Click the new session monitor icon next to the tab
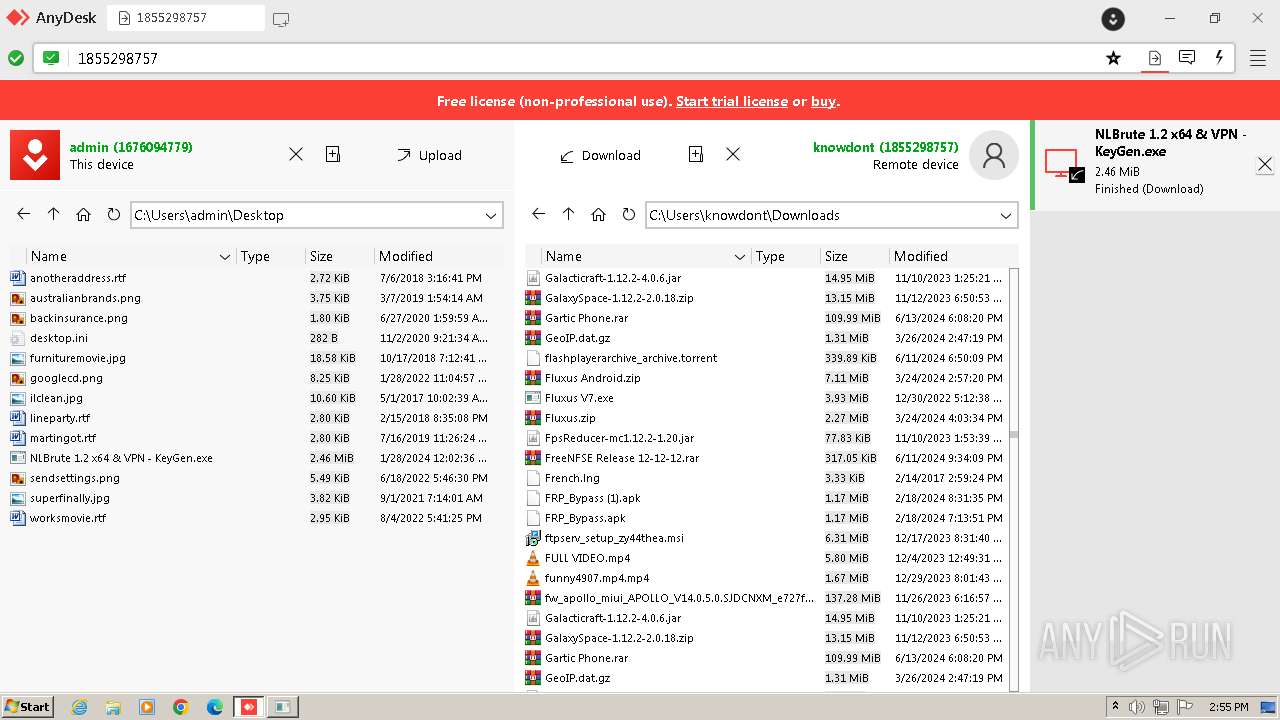Viewport: 1280px width, 720px height. pyautogui.click(x=281, y=18)
